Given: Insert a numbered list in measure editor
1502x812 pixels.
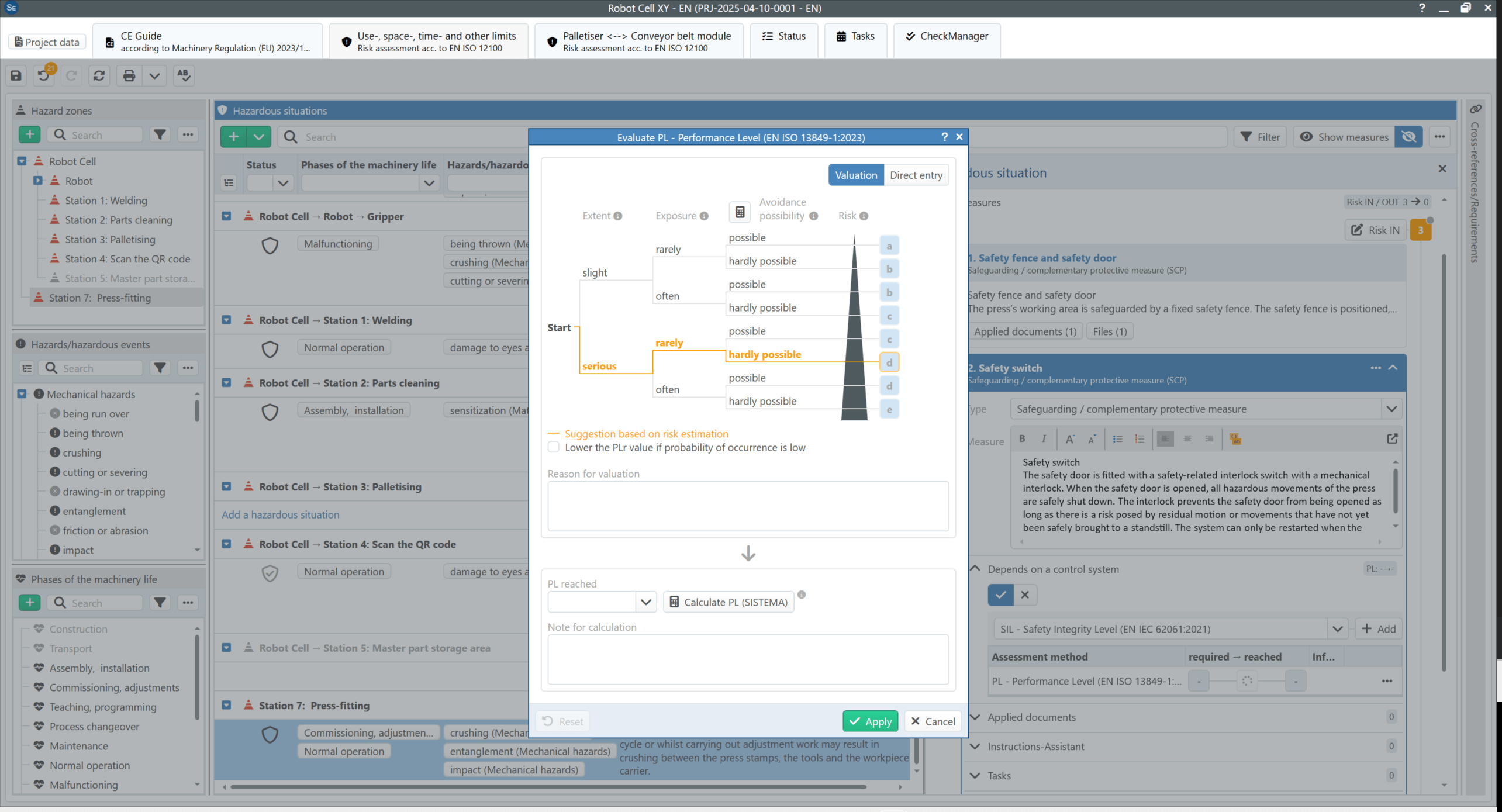Looking at the screenshot, I should tap(1140, 438).
